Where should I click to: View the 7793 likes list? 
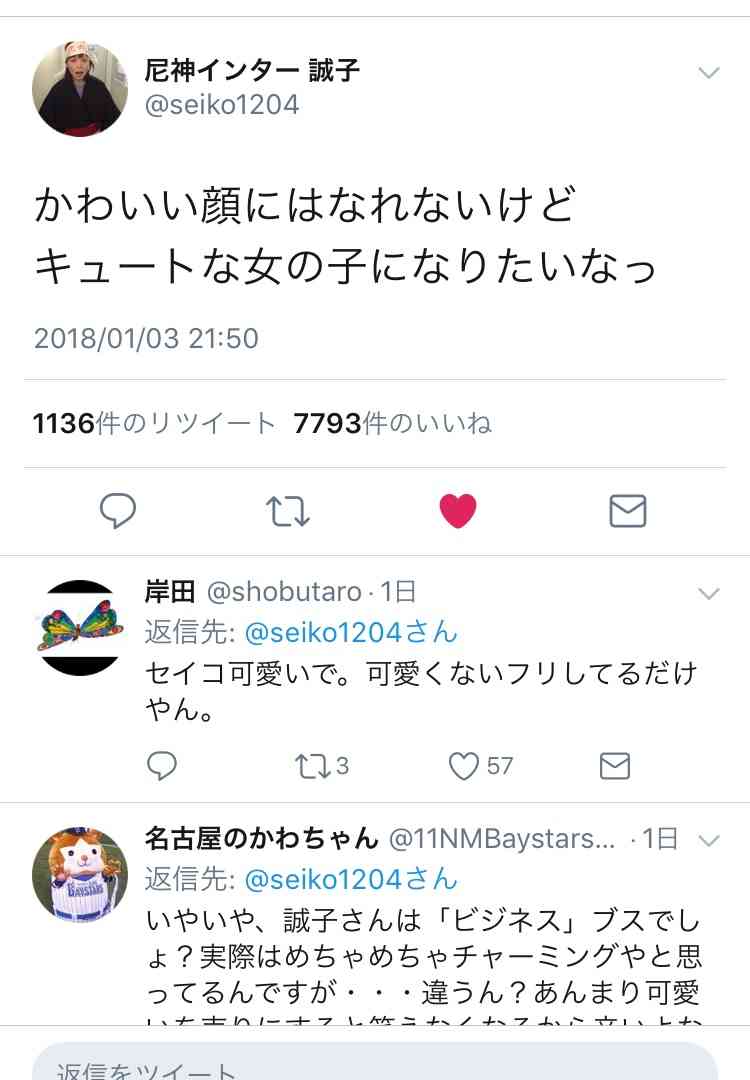393,423
